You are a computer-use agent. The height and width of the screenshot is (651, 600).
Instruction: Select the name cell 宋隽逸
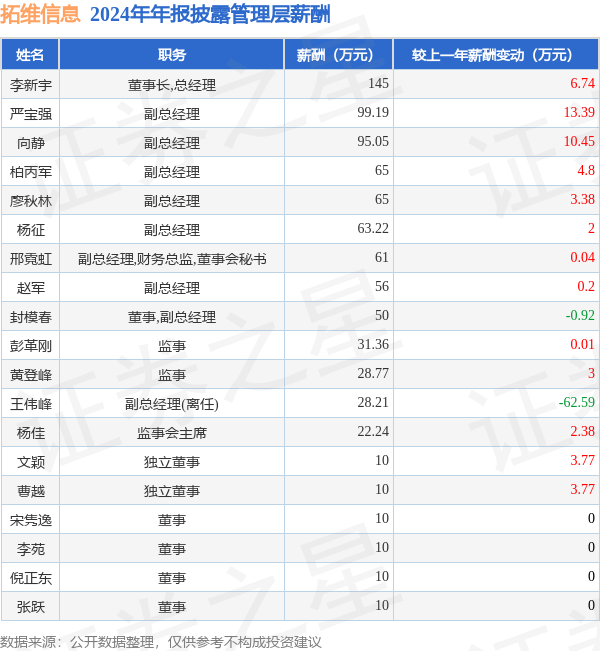point(31,521)
